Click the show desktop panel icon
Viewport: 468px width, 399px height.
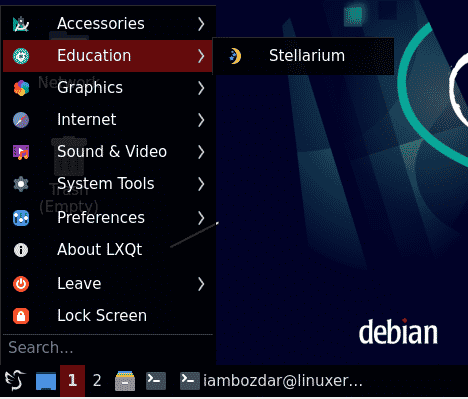tap(46, 381)
